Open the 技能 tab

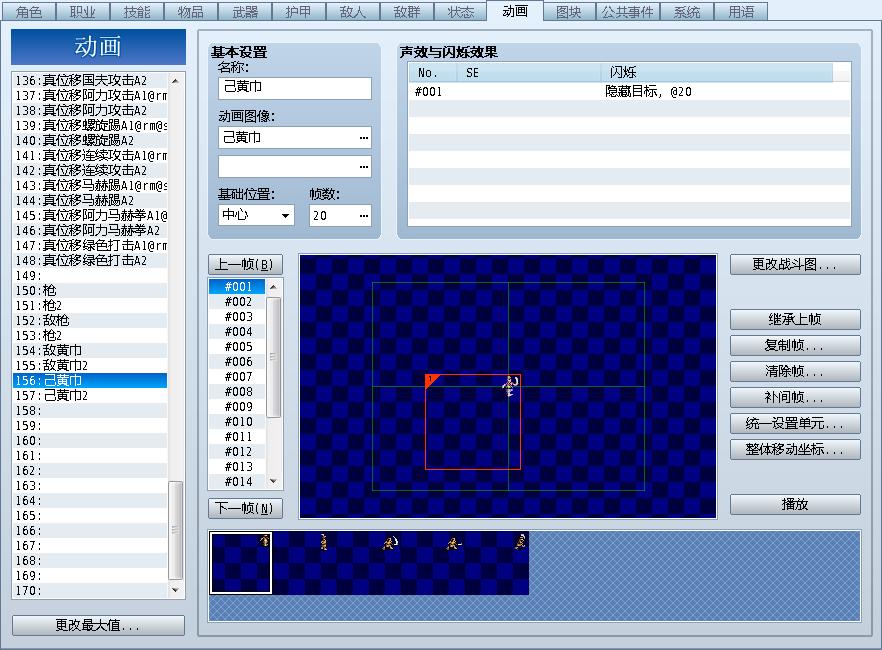pos(137,12)
